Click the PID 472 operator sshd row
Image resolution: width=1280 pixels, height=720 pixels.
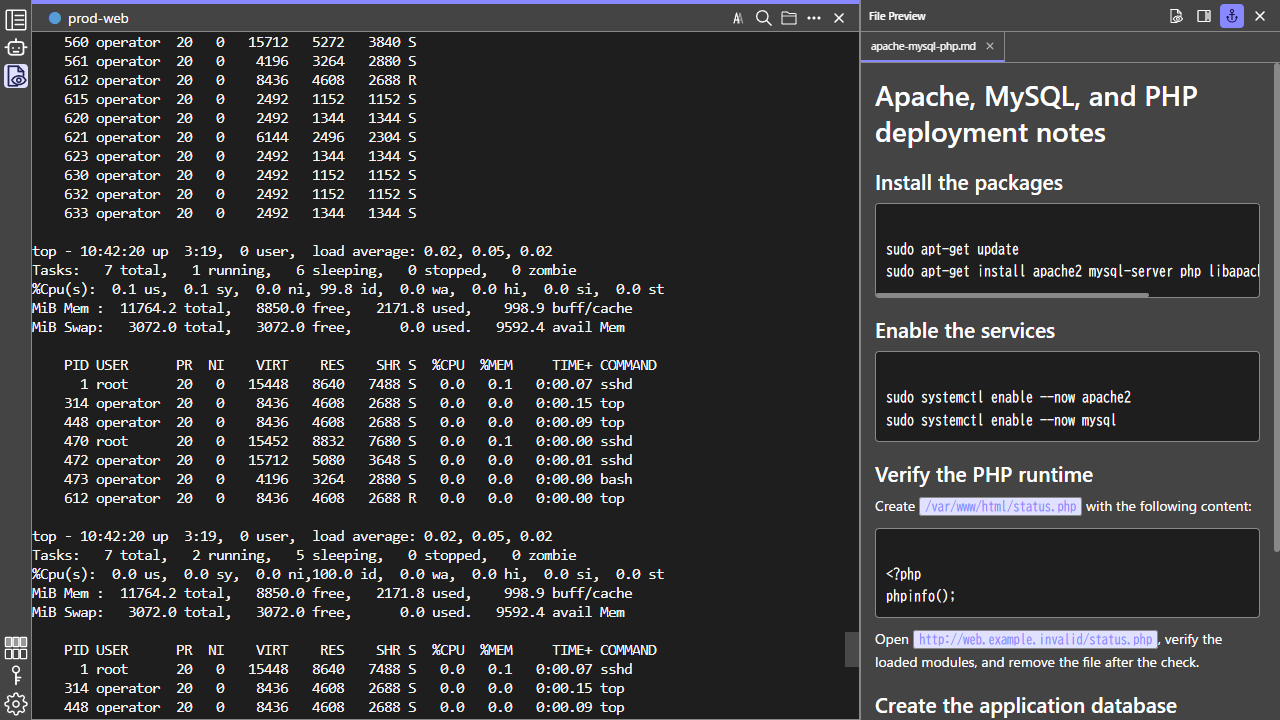pyautogui.click(x=348, y=460)
